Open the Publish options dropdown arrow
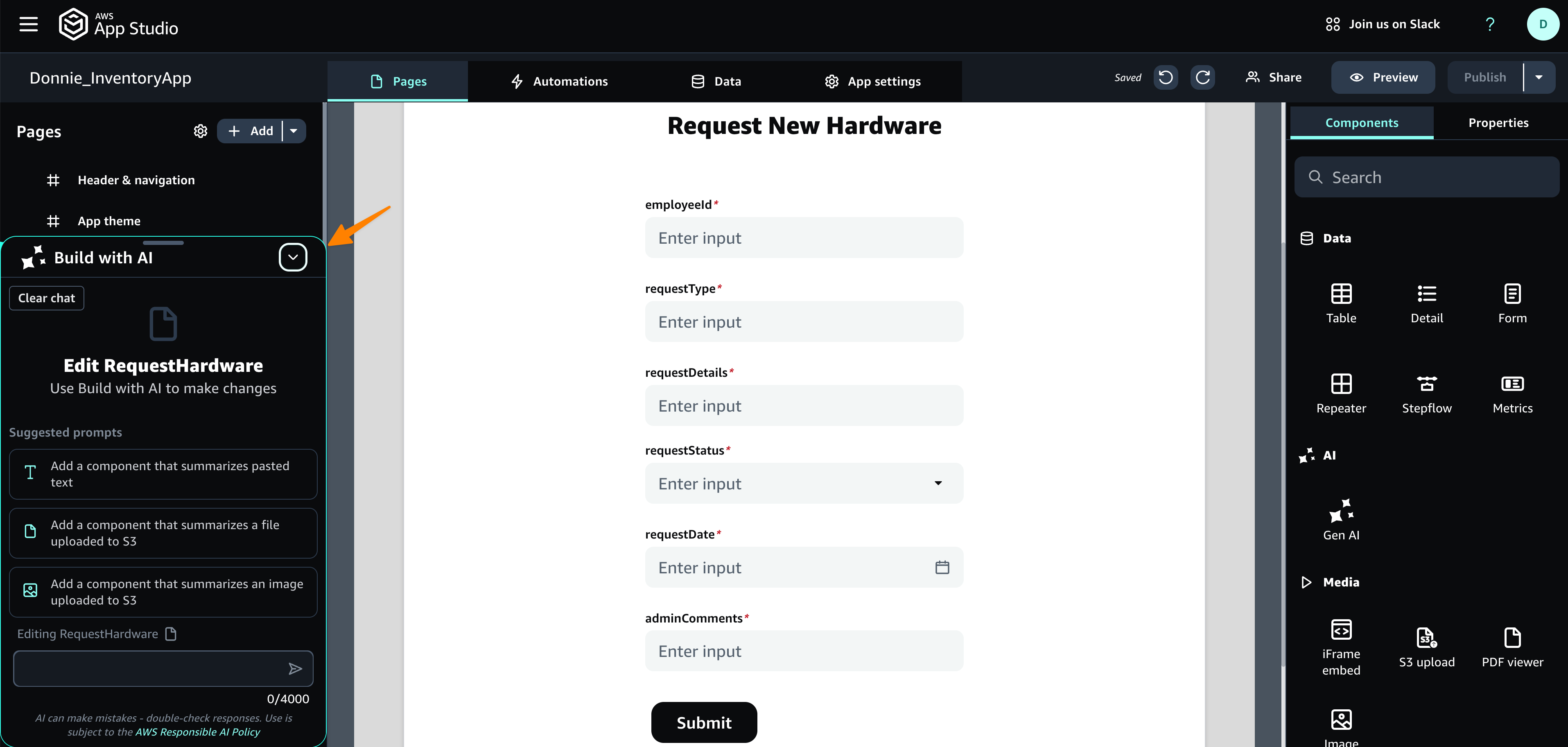 click(x=1538, y=77)
